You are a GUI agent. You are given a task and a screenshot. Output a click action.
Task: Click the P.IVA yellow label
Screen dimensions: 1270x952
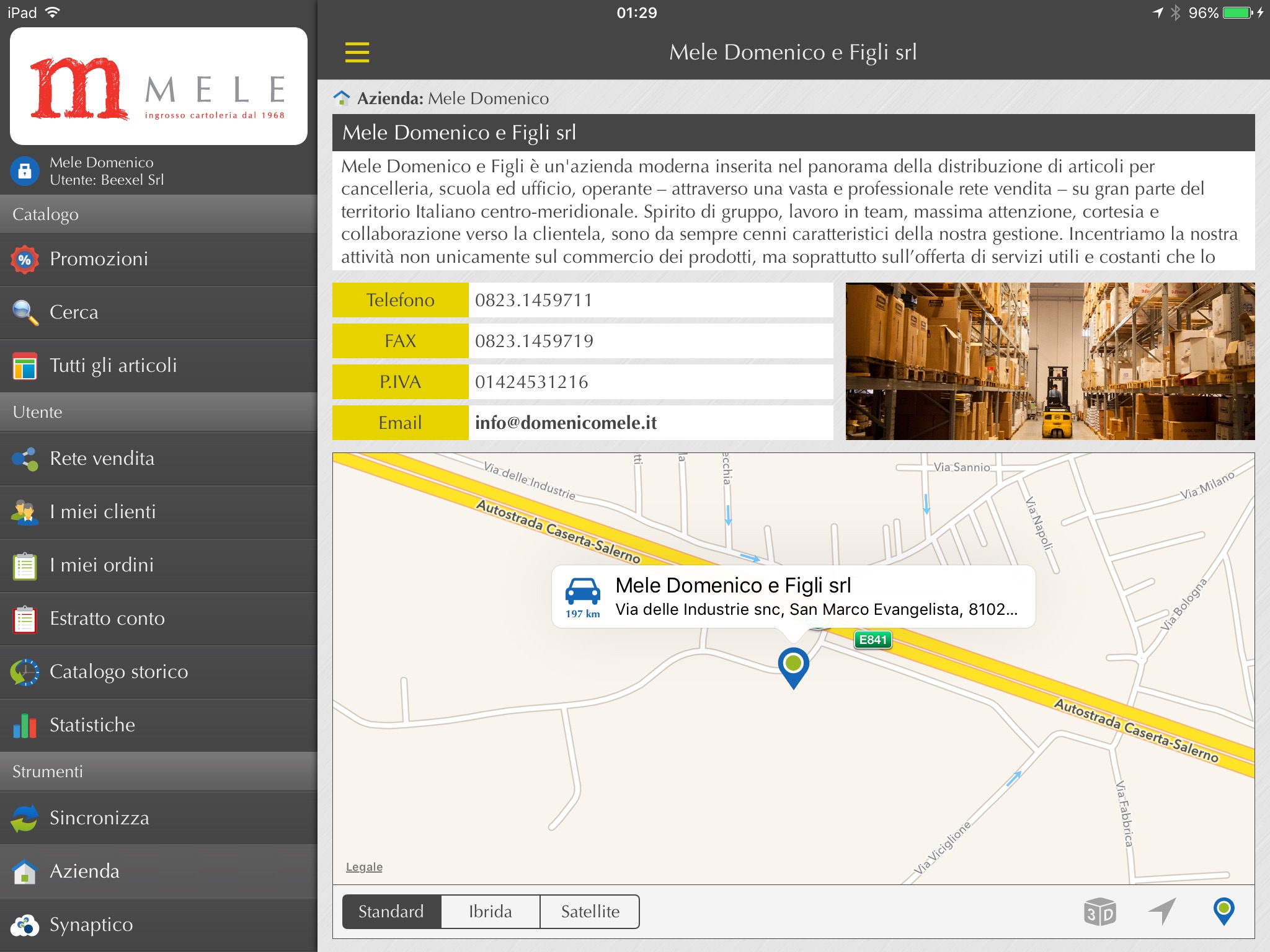click(401, 382)
